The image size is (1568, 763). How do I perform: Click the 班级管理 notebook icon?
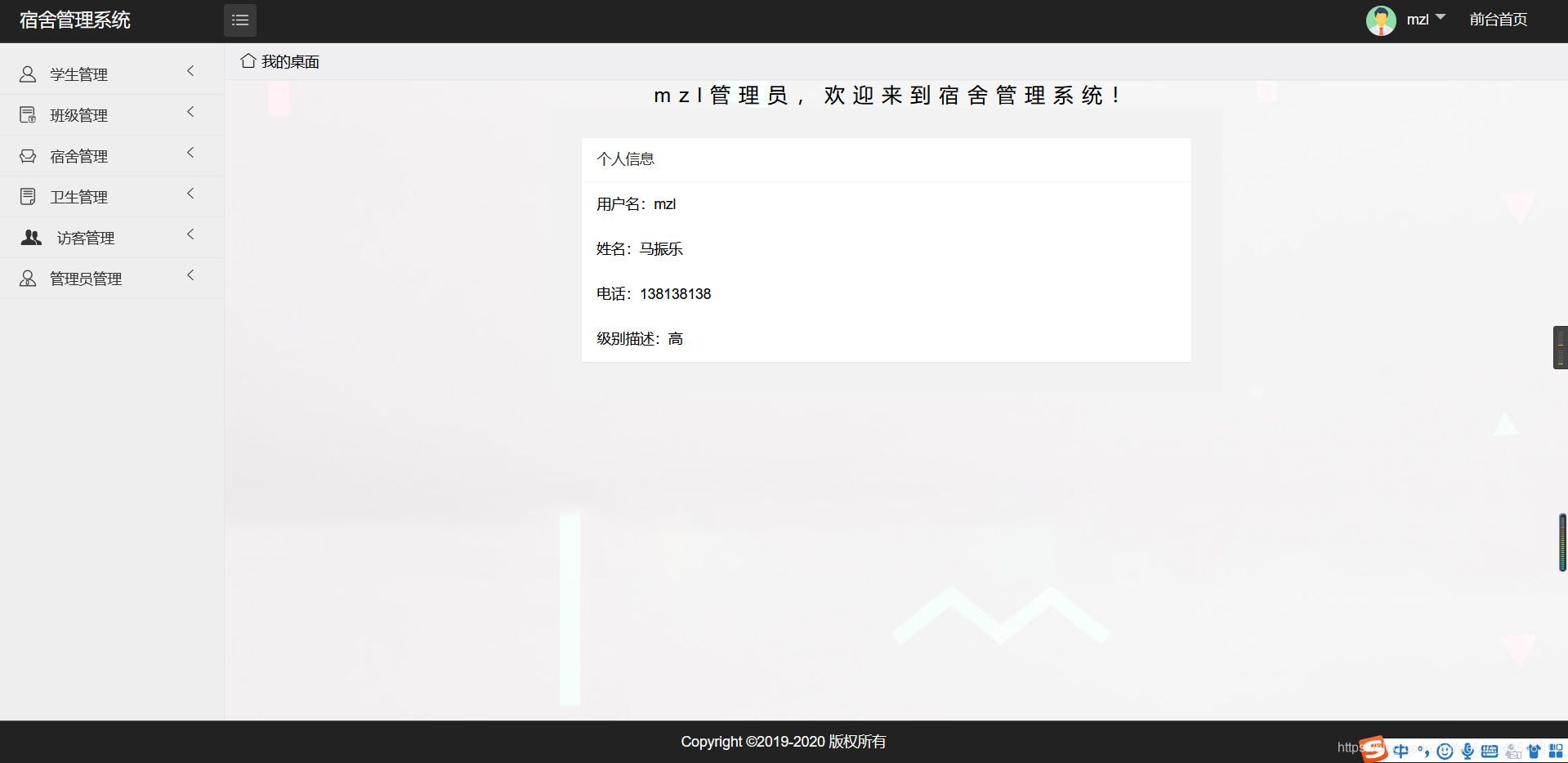tap(27, 114)
